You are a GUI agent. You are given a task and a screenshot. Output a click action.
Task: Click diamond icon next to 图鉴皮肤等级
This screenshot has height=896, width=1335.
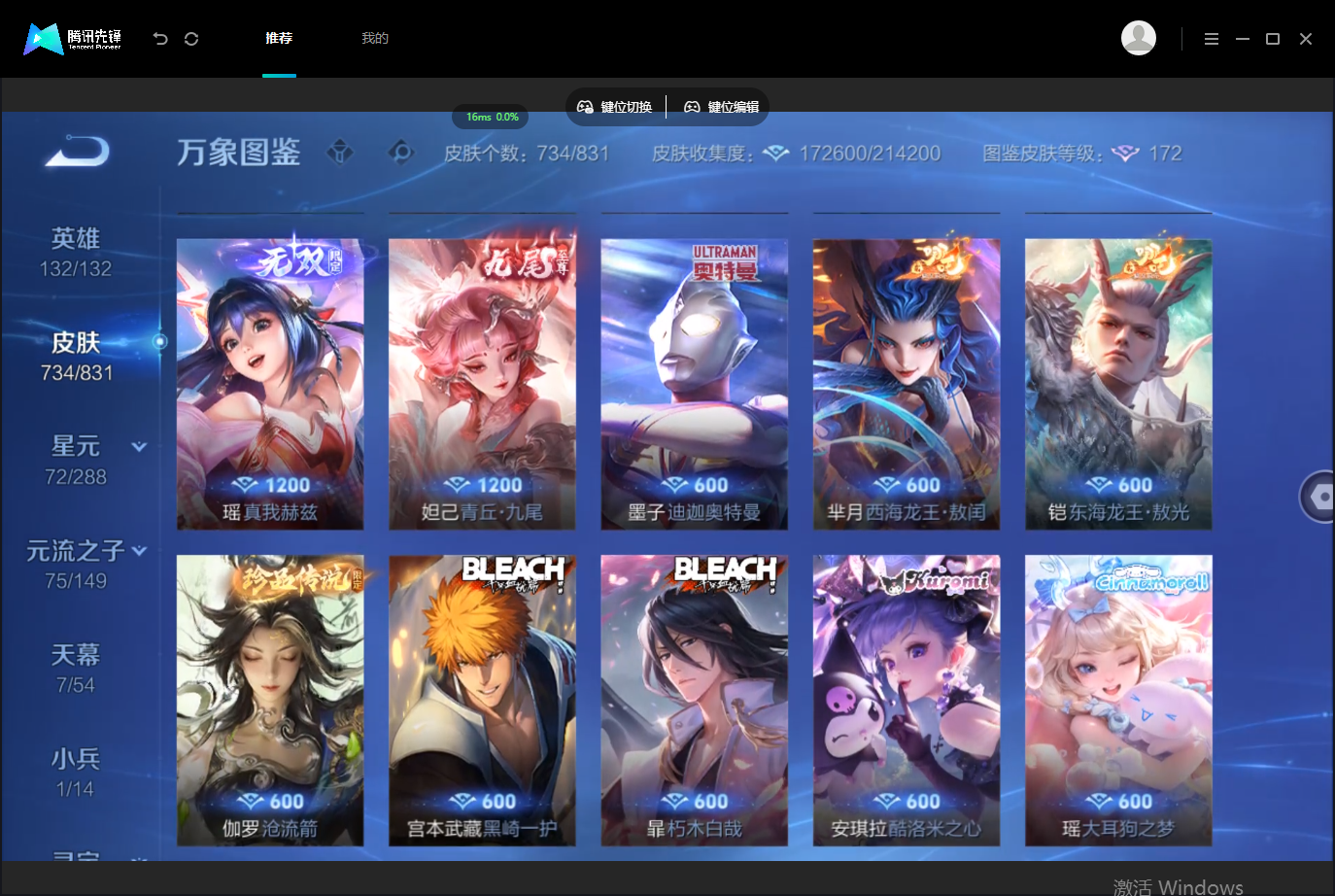1125,154
